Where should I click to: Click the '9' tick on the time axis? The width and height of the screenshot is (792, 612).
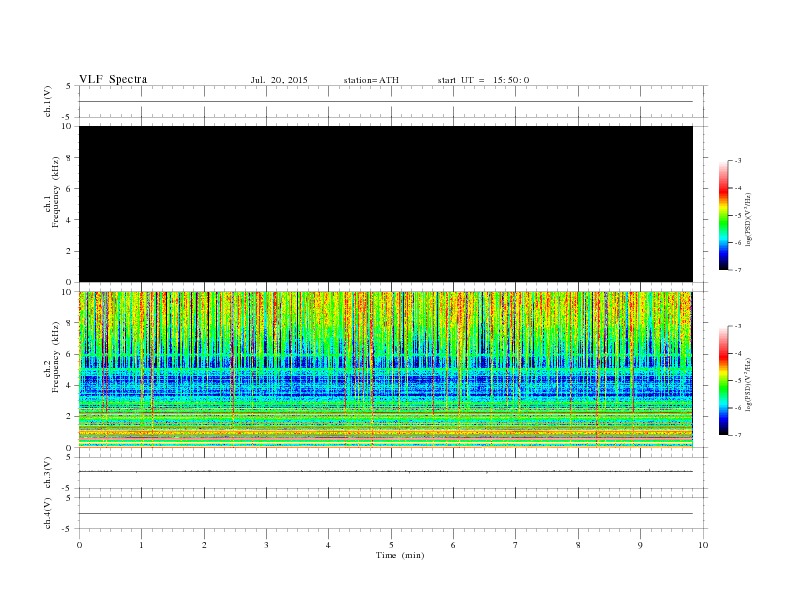[640, 545]
